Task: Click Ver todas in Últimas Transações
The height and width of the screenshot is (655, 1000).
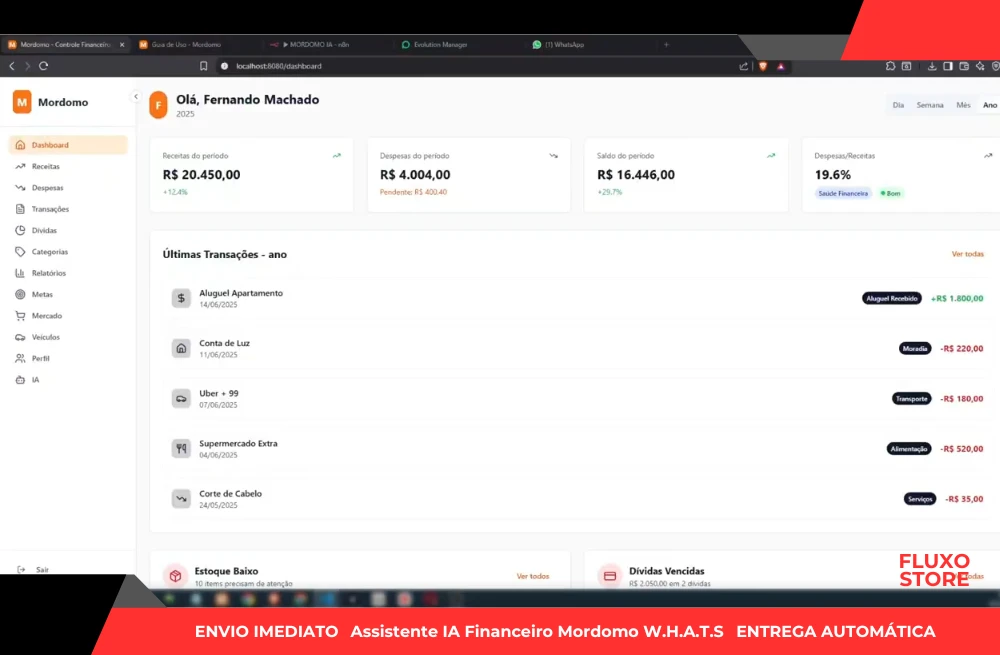Action: pos(967,254)
